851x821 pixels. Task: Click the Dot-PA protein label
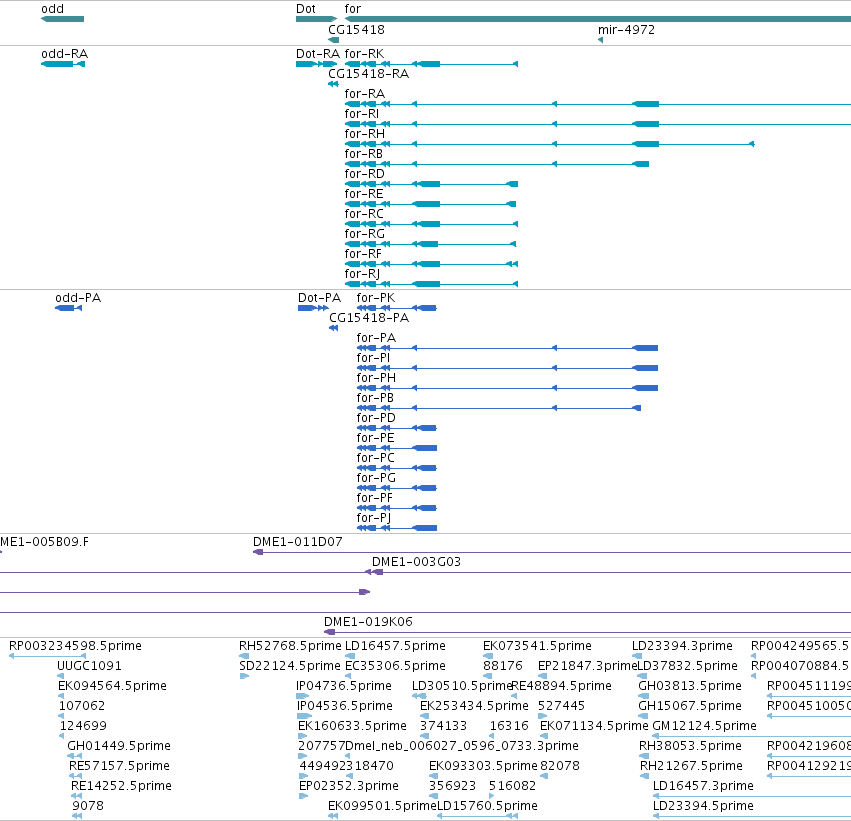[x=319, y=298]
